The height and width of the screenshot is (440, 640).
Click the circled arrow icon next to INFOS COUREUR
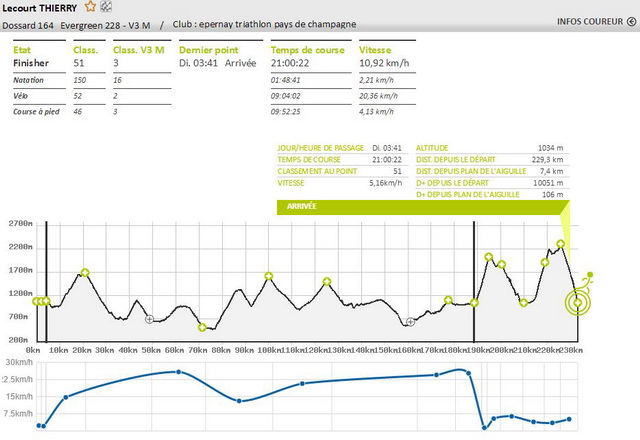coord(631,21)
